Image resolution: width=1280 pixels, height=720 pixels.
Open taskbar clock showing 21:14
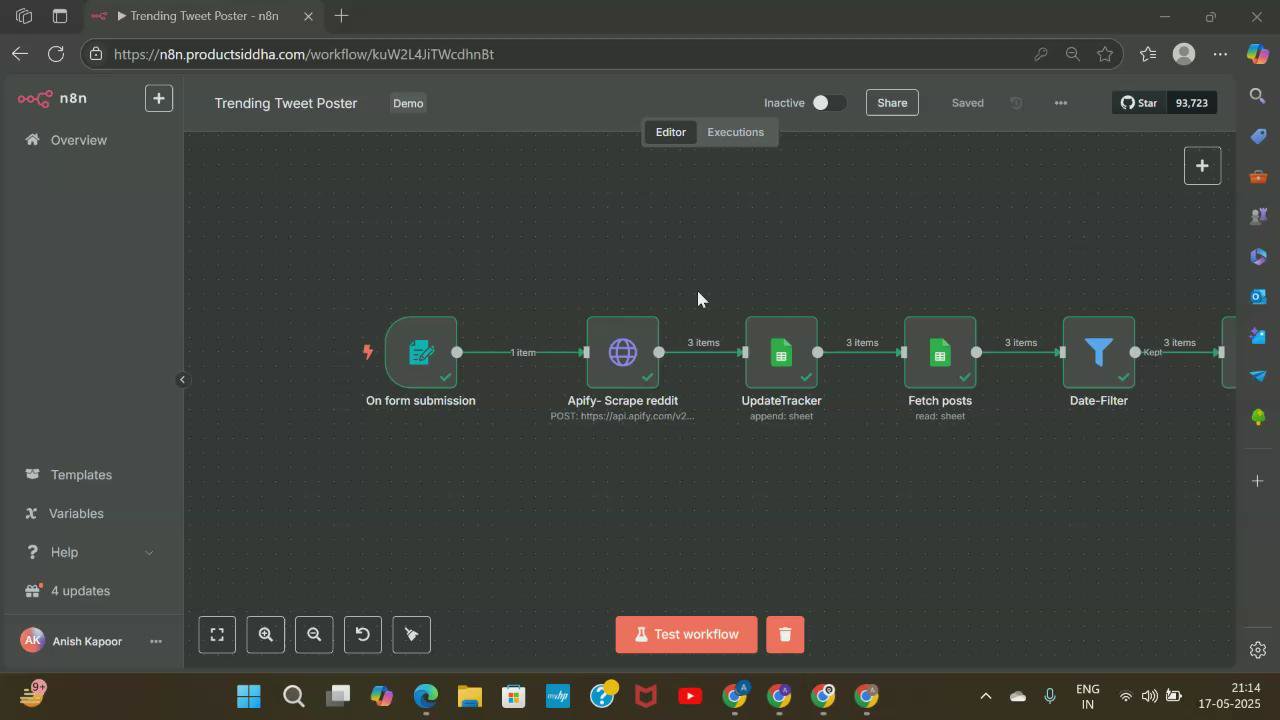[1230, 696]
